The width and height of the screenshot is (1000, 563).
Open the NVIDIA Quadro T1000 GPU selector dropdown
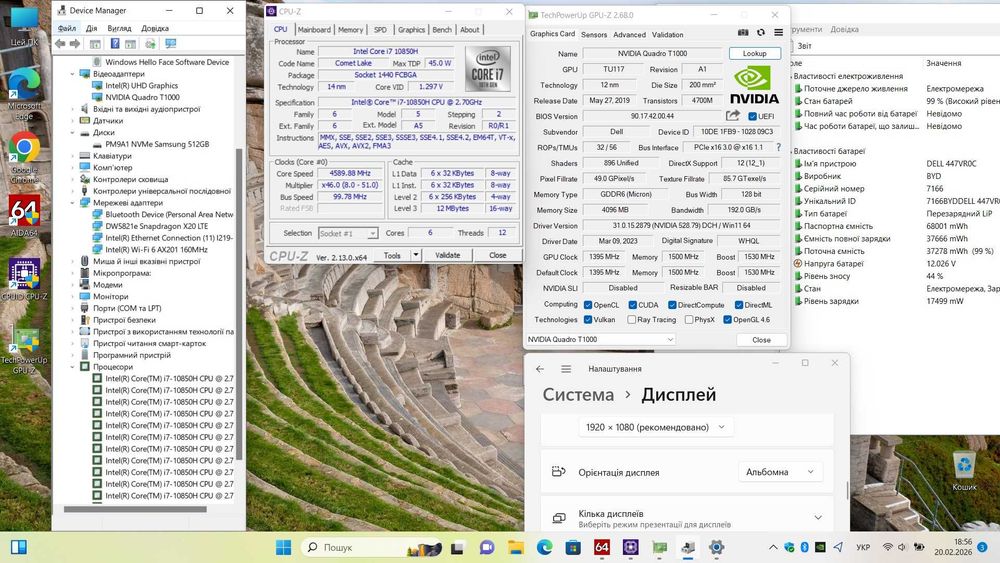tap(600, 339)
